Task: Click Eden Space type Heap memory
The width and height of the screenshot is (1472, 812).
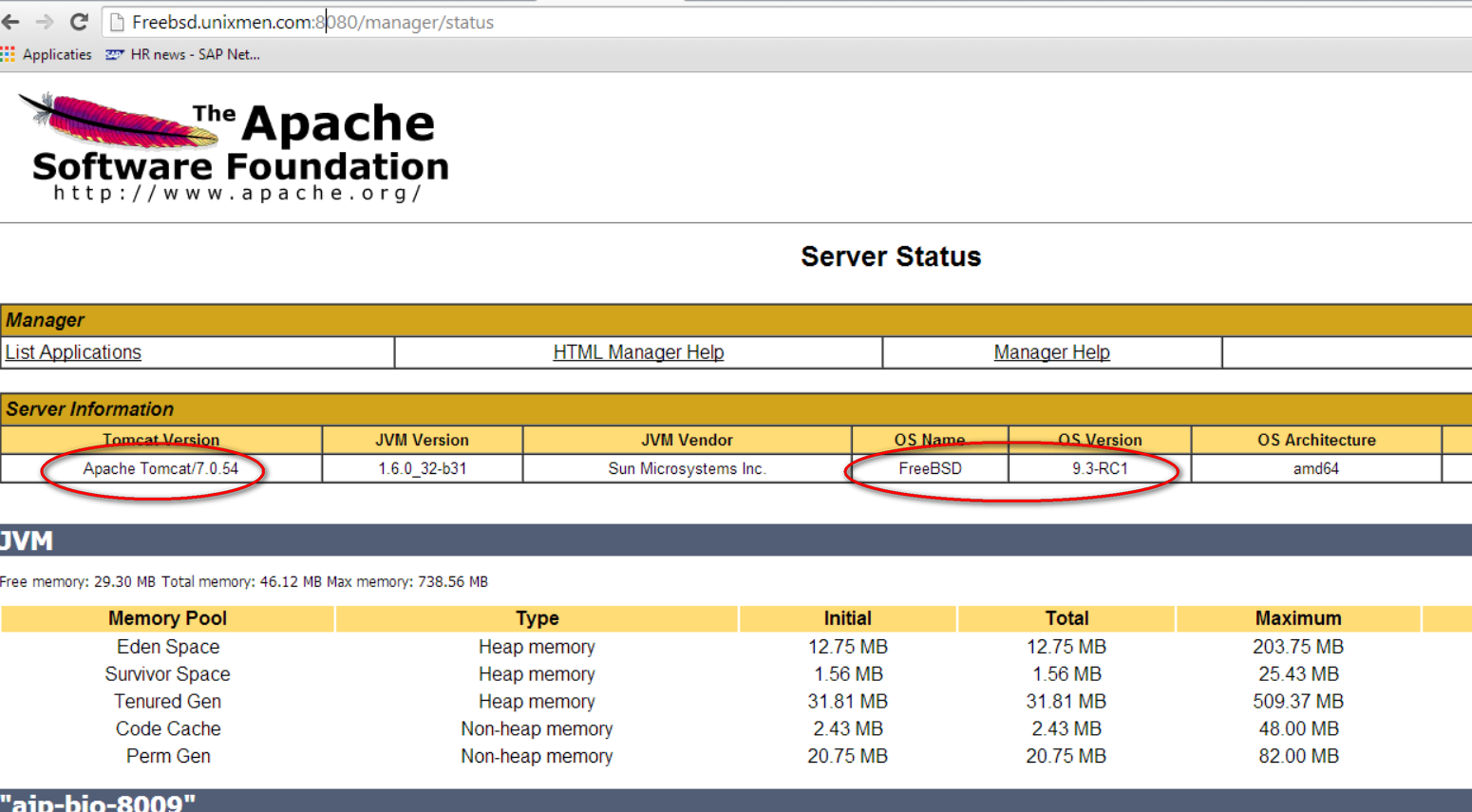Action: (x=537, y=647)
